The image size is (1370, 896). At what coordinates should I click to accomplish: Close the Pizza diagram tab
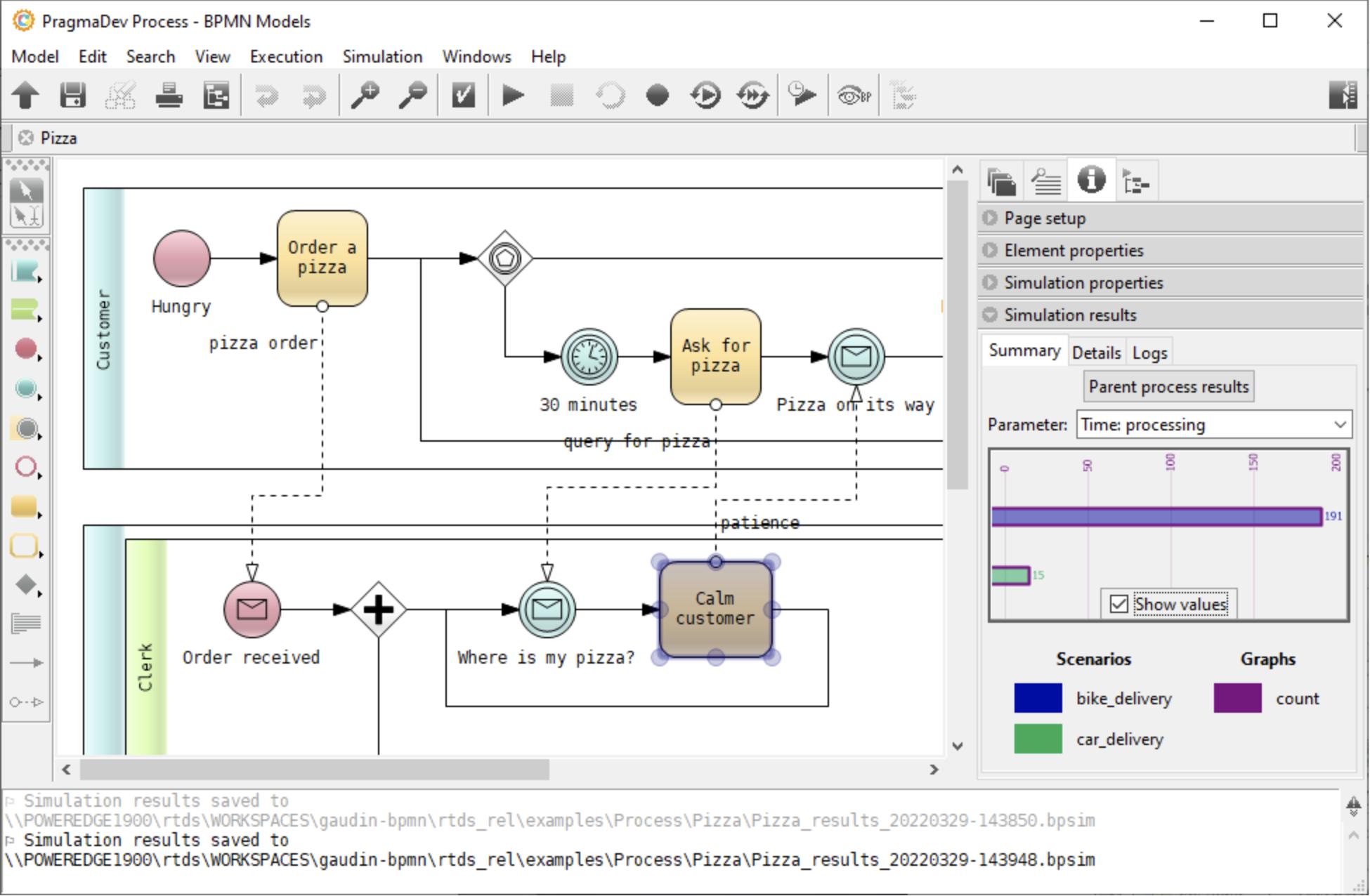click(26, 138)
